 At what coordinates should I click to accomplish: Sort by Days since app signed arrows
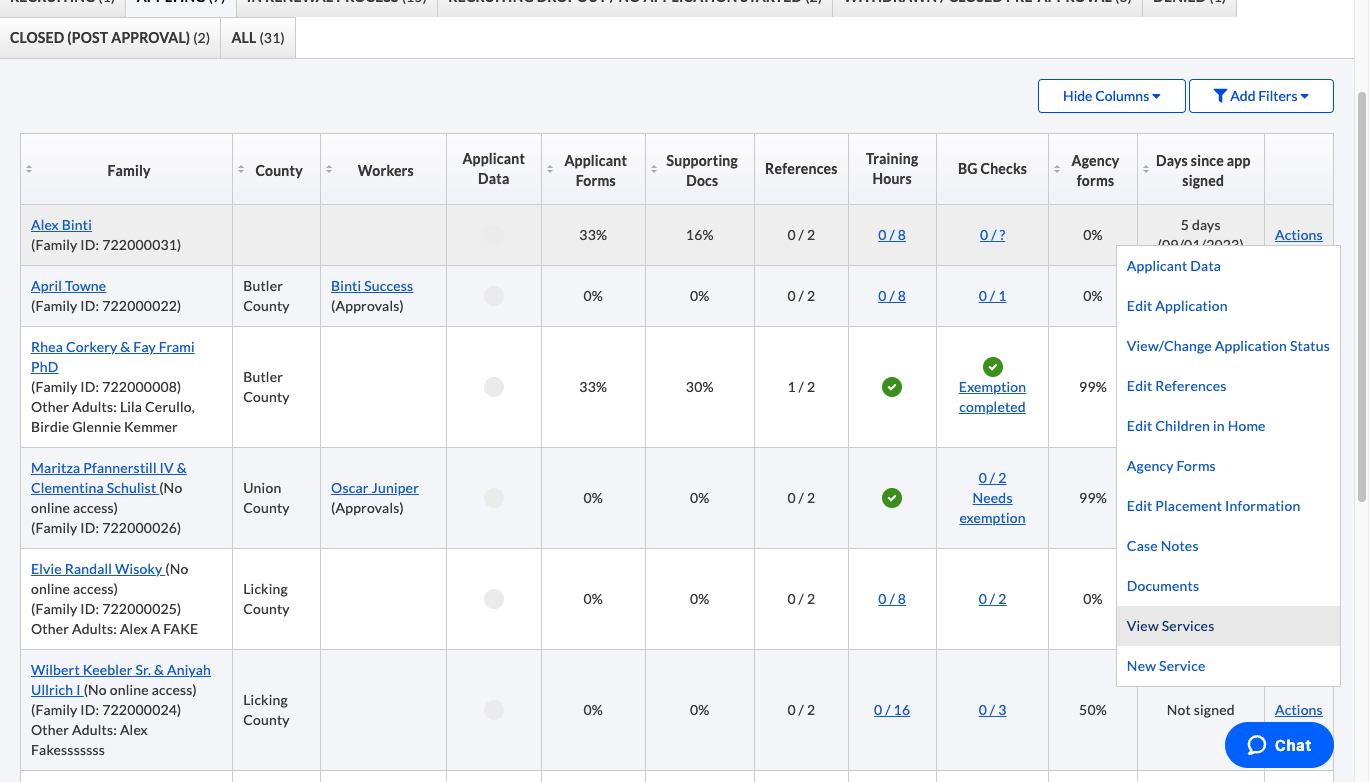[x=1146, y=170]
